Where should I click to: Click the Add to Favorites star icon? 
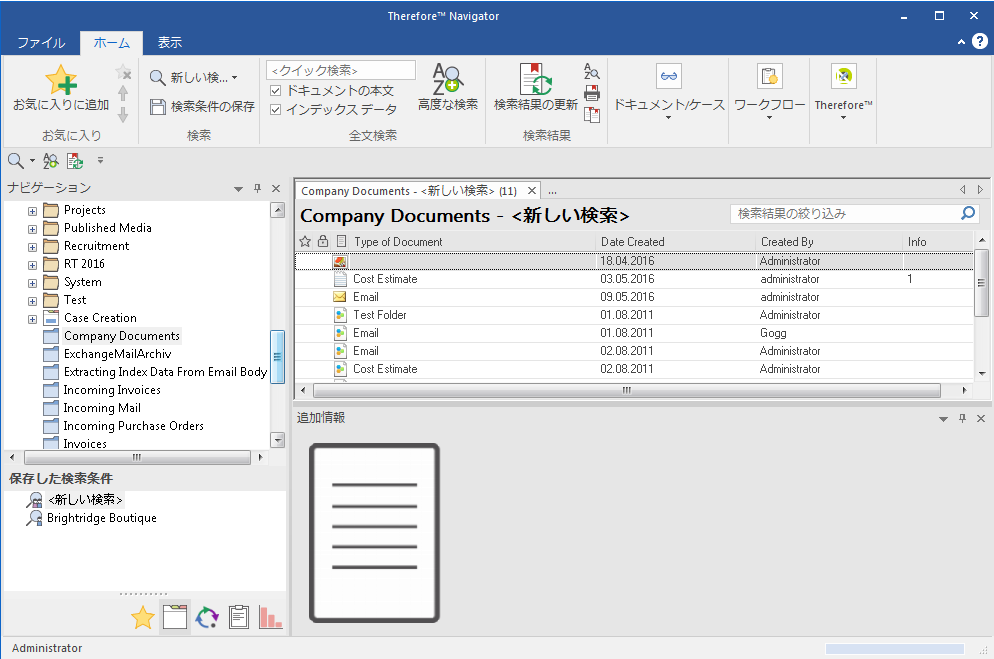[x=61, y=79]
